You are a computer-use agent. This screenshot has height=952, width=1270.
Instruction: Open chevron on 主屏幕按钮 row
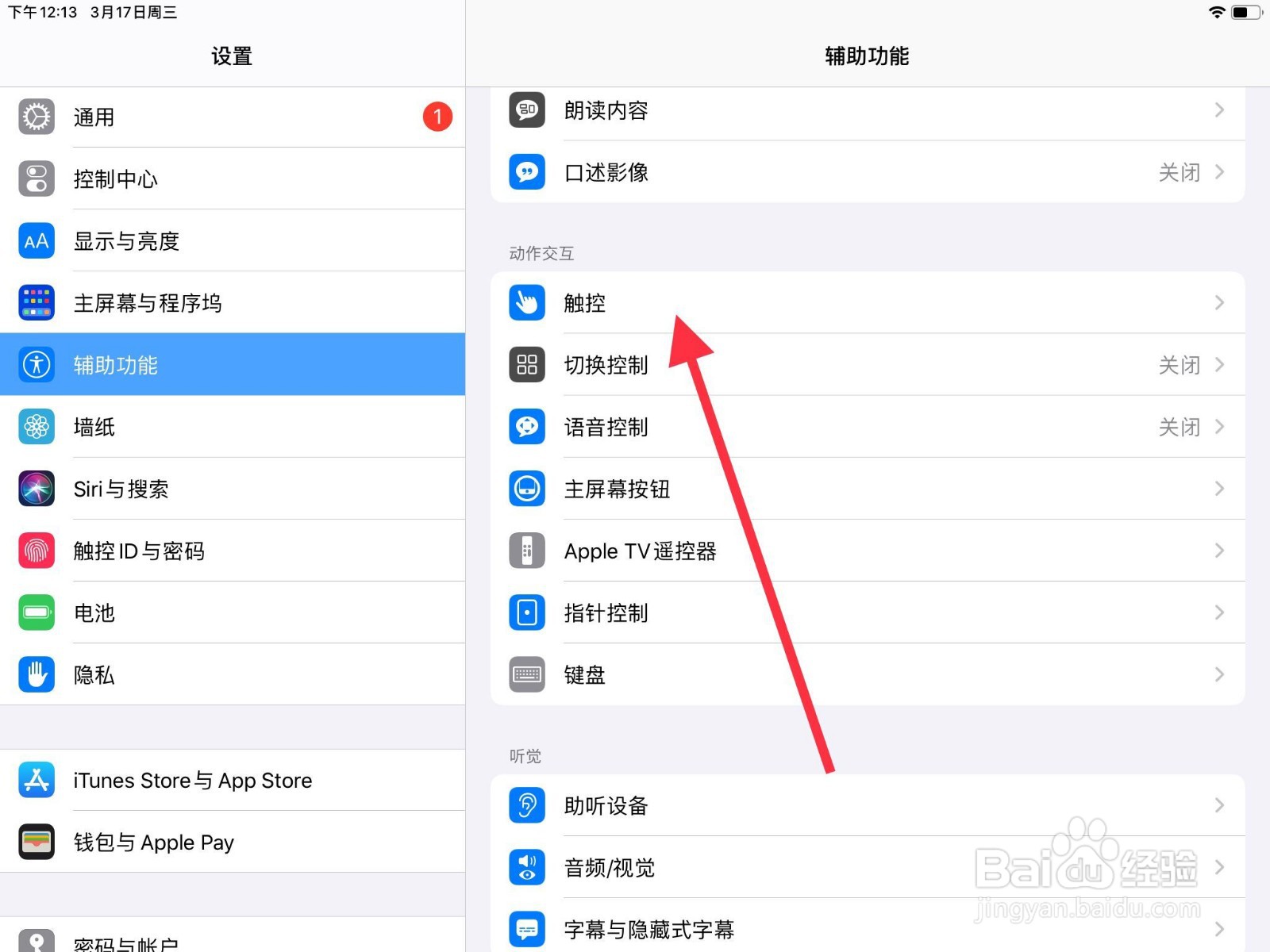pyautogui.click(x=1220, y=488)
